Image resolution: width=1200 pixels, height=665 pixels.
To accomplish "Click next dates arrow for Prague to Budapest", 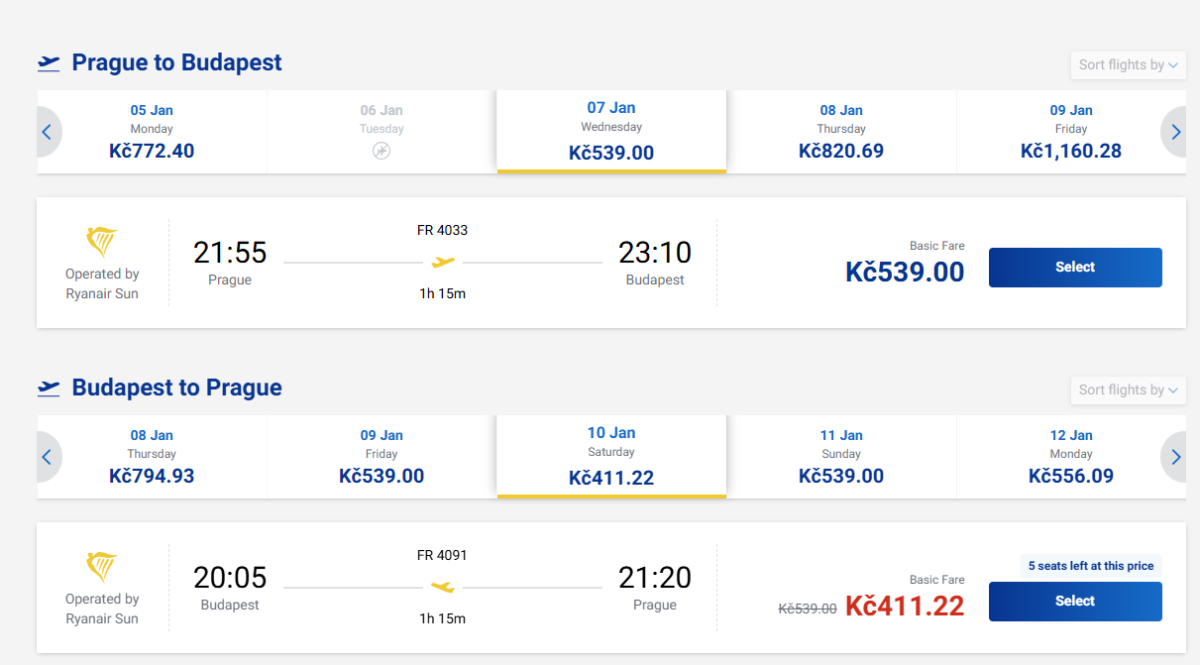I will 1176,132.
